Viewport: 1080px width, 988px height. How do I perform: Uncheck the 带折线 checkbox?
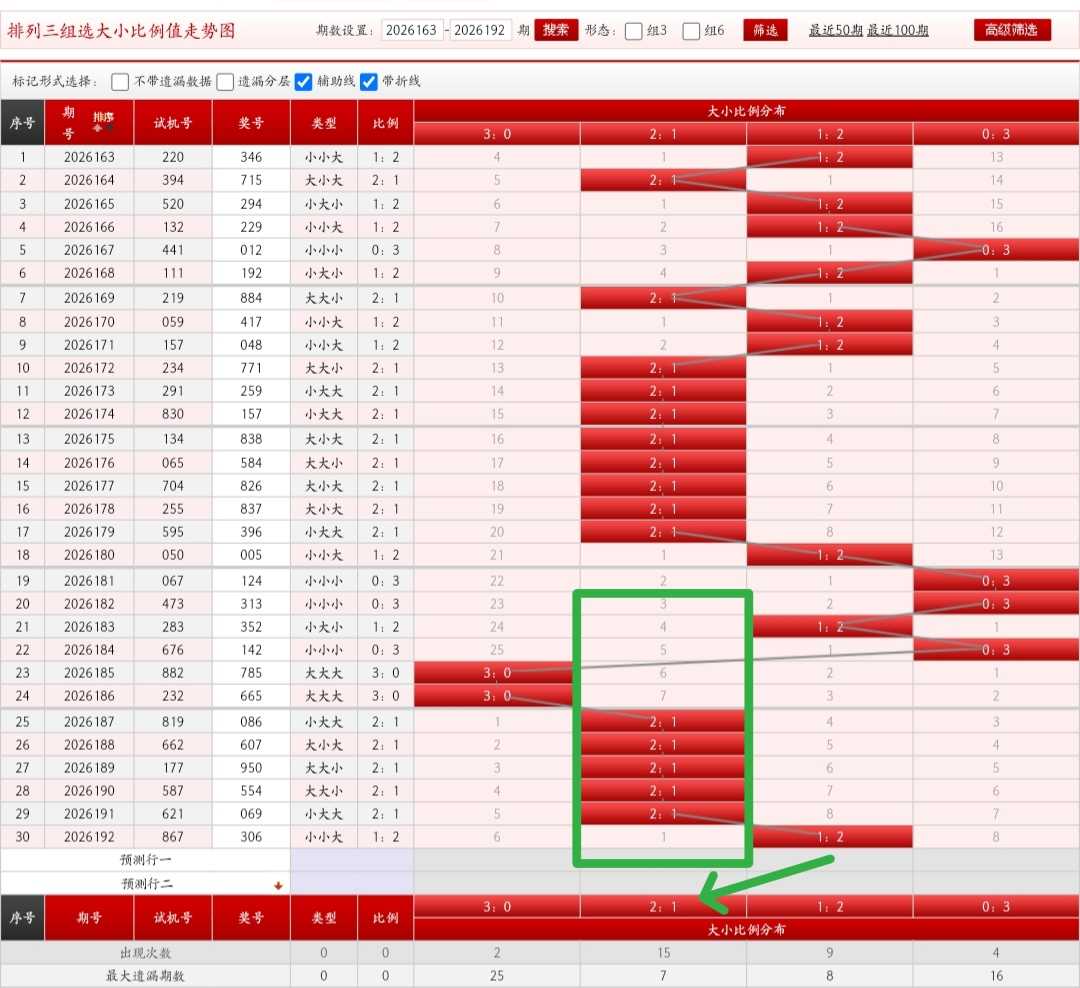pyautogui.click(x=368, y=82)
